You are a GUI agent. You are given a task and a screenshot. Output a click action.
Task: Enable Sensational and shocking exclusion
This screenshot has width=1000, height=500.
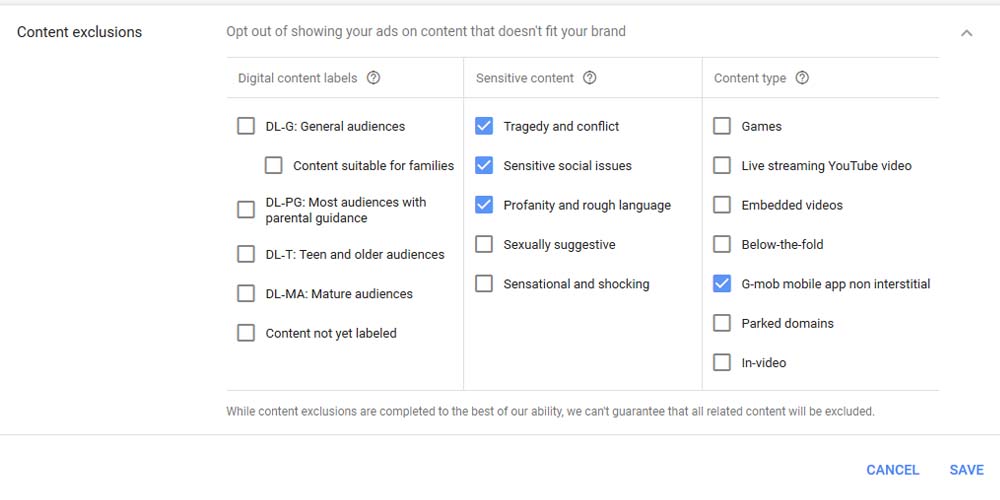[484, 284]
